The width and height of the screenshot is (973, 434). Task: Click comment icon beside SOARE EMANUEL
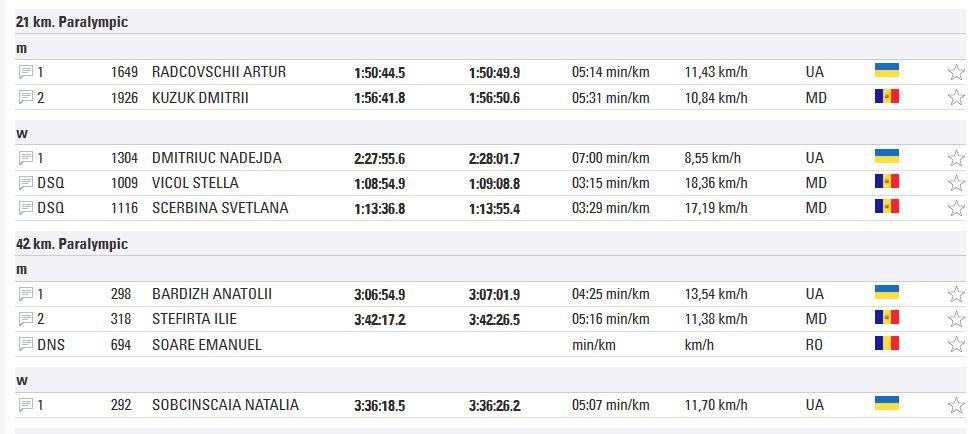tap(26, 344)
